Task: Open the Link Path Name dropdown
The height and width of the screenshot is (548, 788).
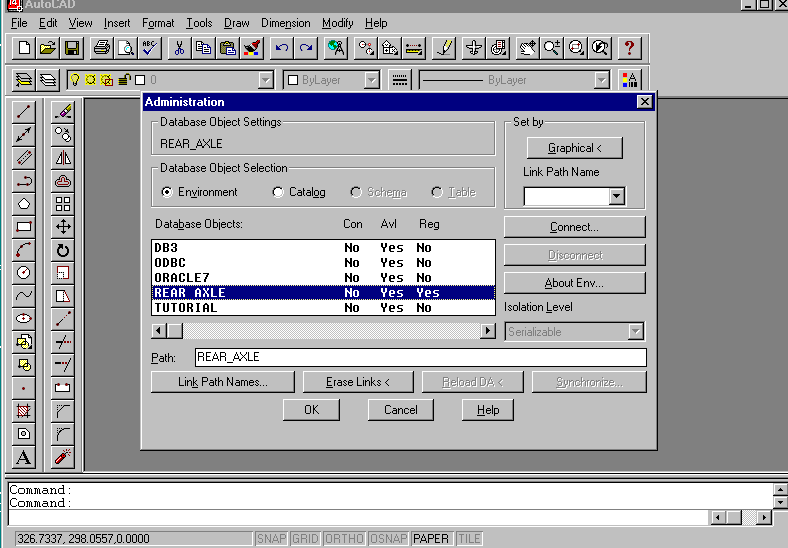Action: pyautogui.click(x=617, y=196)
